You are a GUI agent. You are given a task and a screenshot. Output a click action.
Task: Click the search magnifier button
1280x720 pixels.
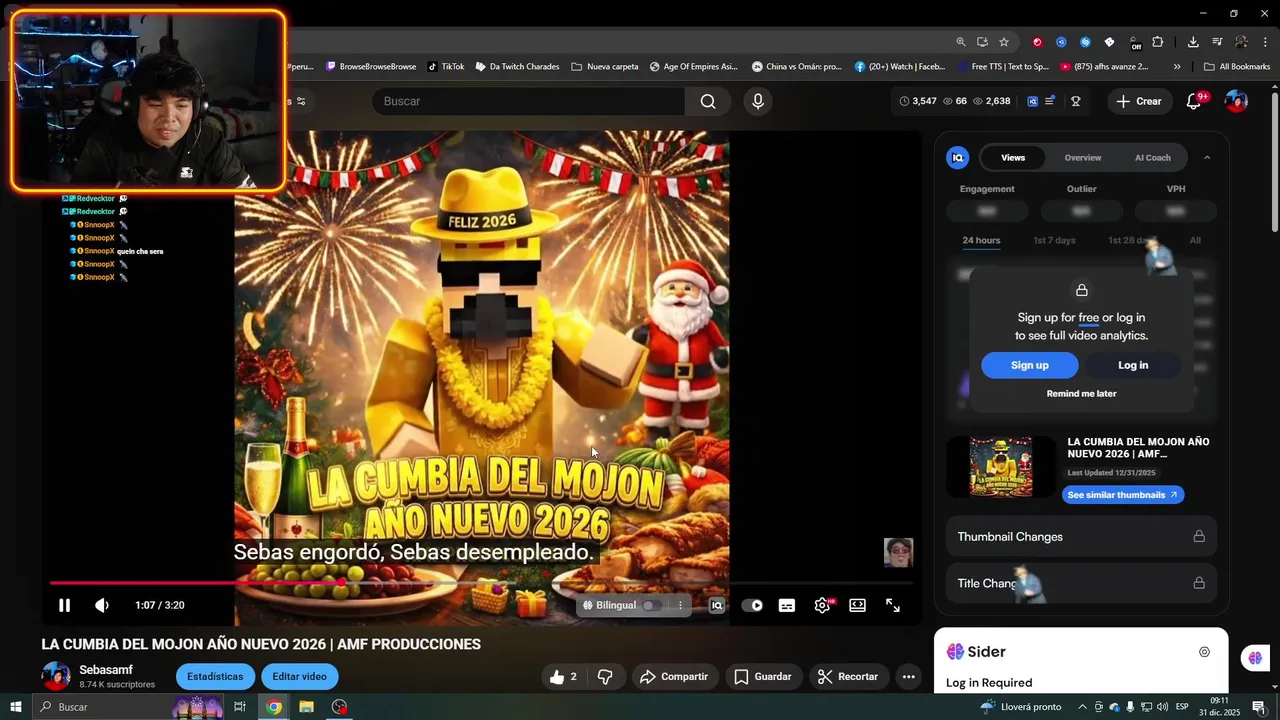pos(708,101)
